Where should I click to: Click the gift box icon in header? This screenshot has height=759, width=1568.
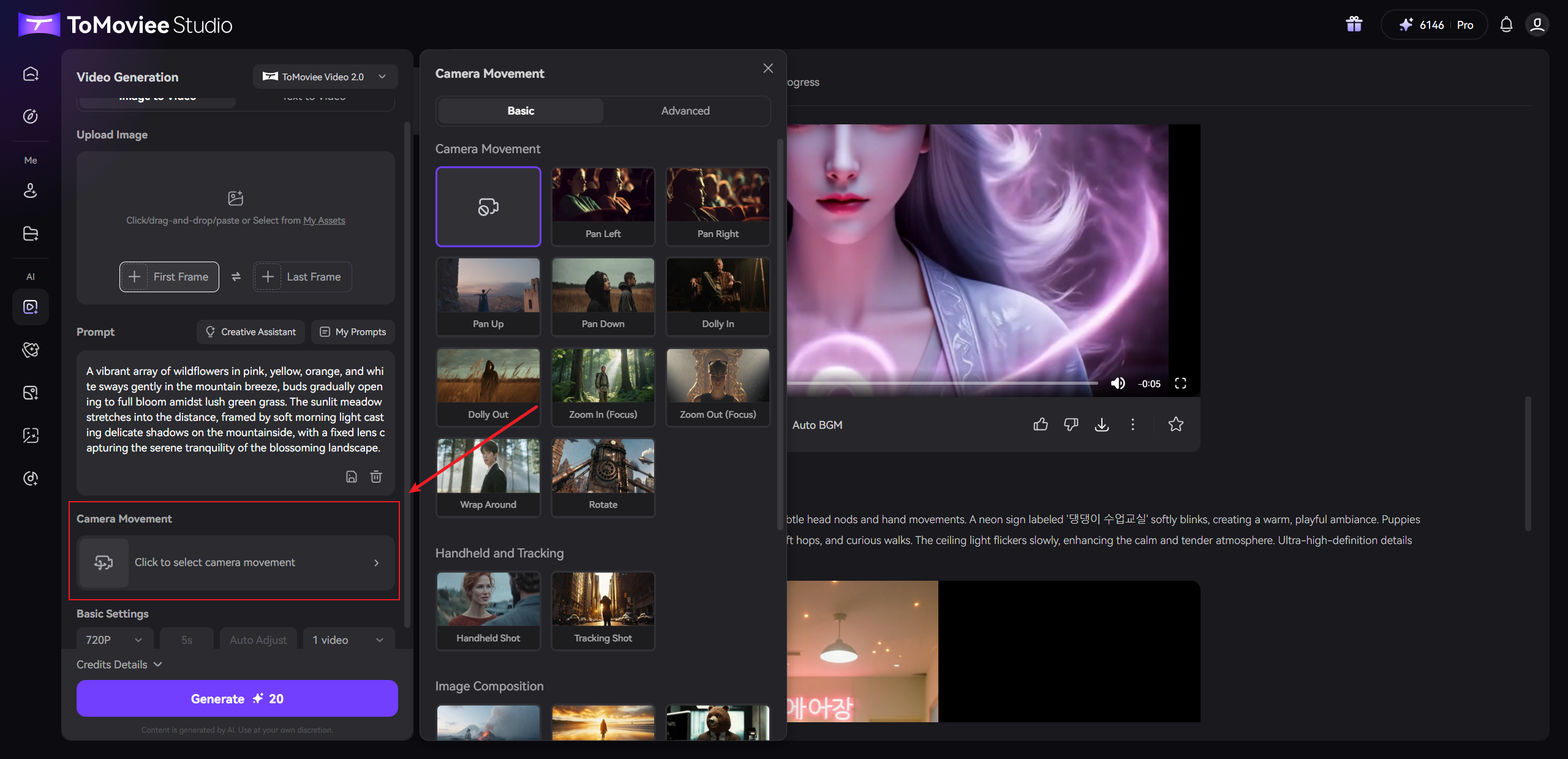1354,25
